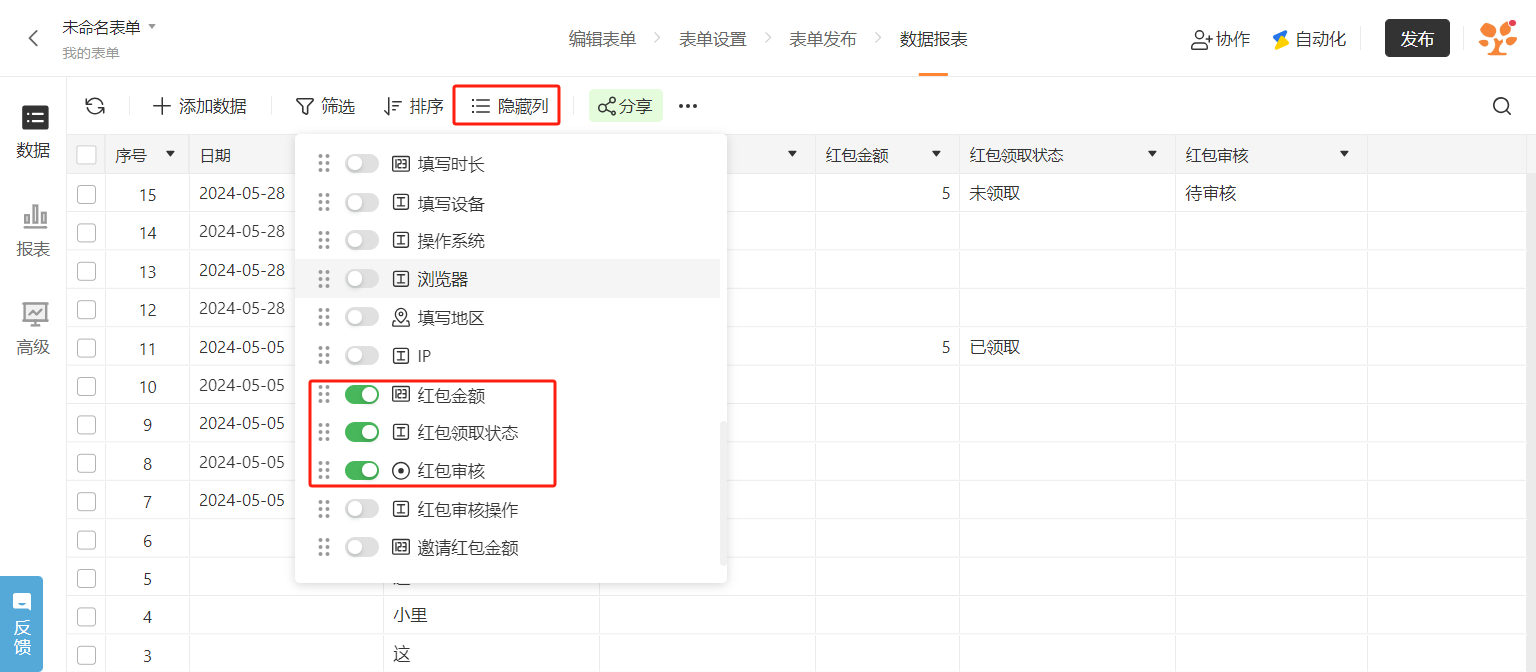Screen dimensions: 1536x672
Task: Click the back arrow icon
Action: 33,39
